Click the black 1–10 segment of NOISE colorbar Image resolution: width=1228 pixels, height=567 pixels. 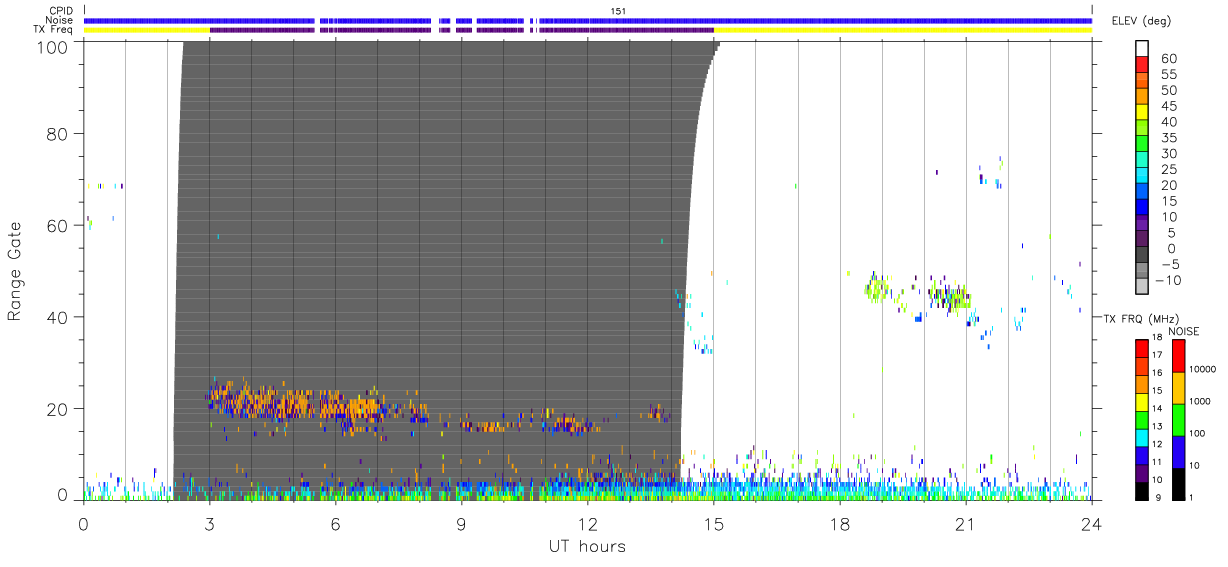[1178, 482]
